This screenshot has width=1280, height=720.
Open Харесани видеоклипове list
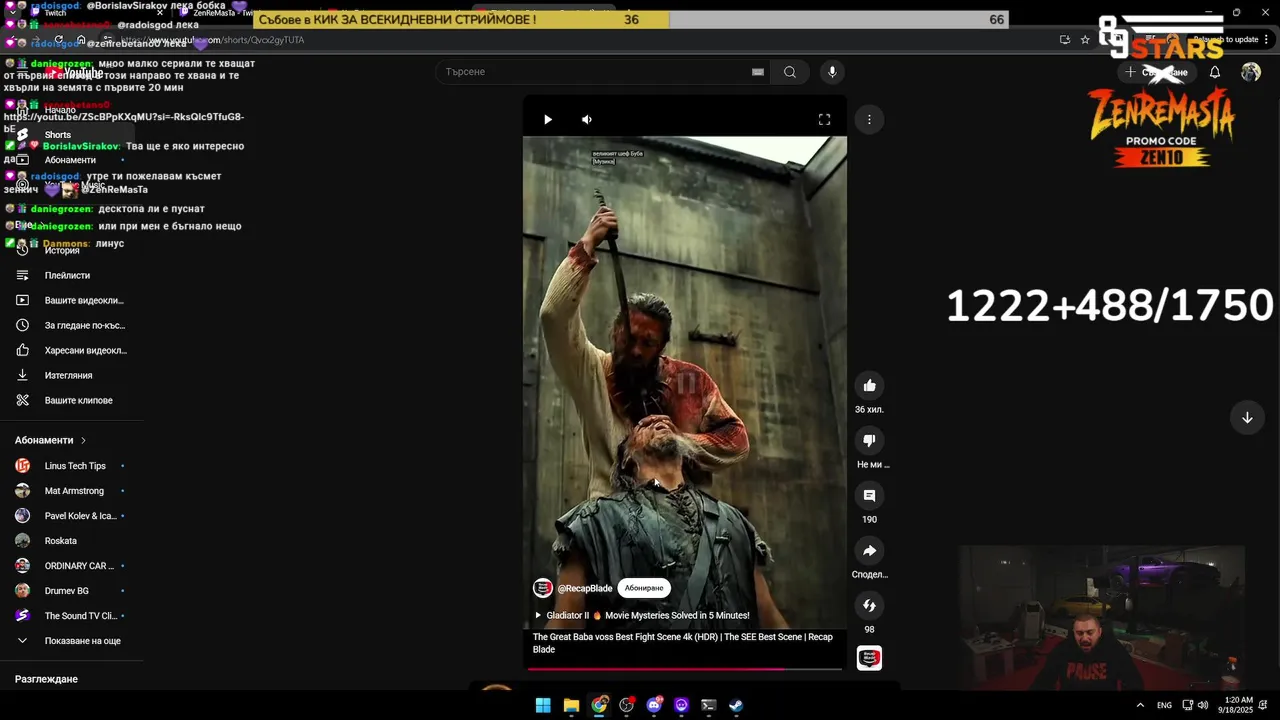pos(70,350)
